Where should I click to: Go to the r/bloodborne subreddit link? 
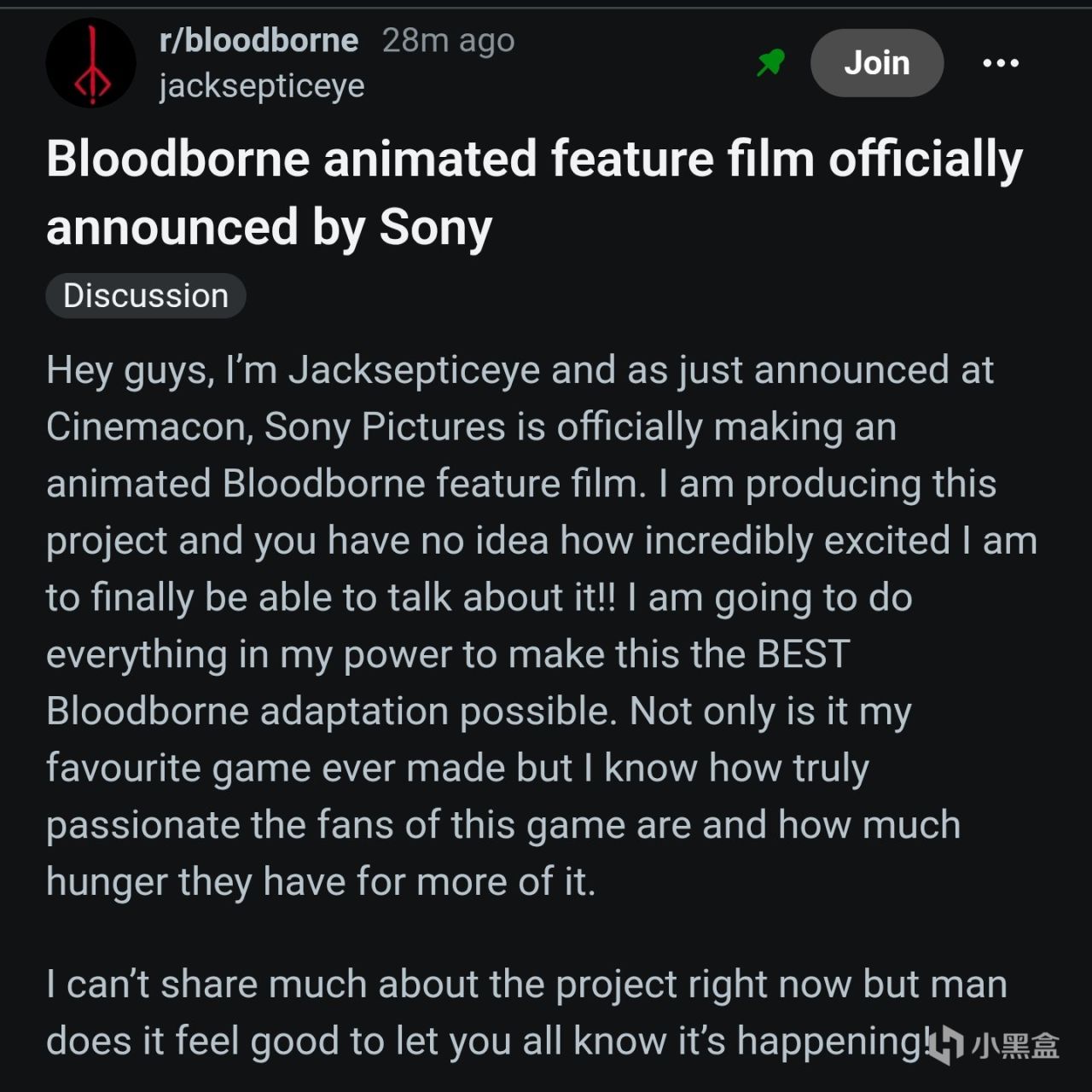tap(258, 40)
